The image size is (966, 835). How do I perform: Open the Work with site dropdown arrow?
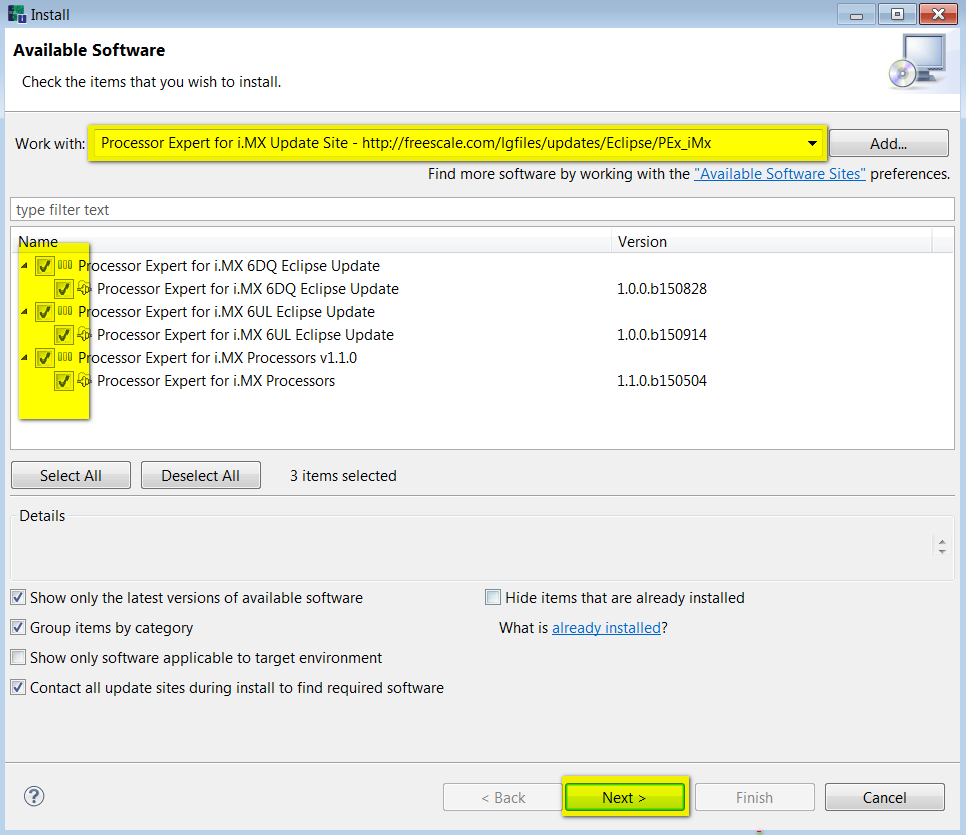(x=812, y=144)
